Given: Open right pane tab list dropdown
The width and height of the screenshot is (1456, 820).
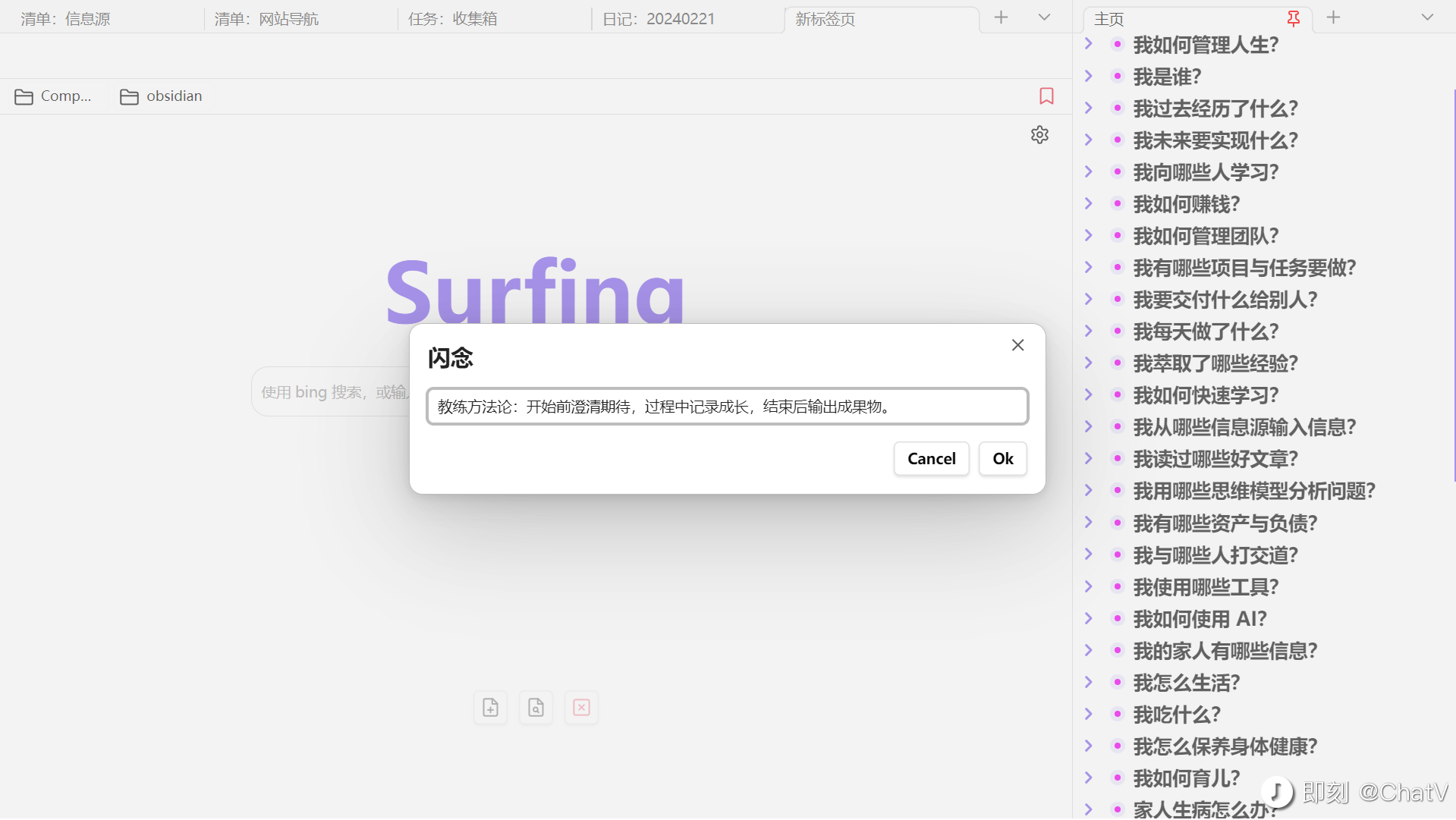Looking at the screenshot, I should pos(1426,17).
